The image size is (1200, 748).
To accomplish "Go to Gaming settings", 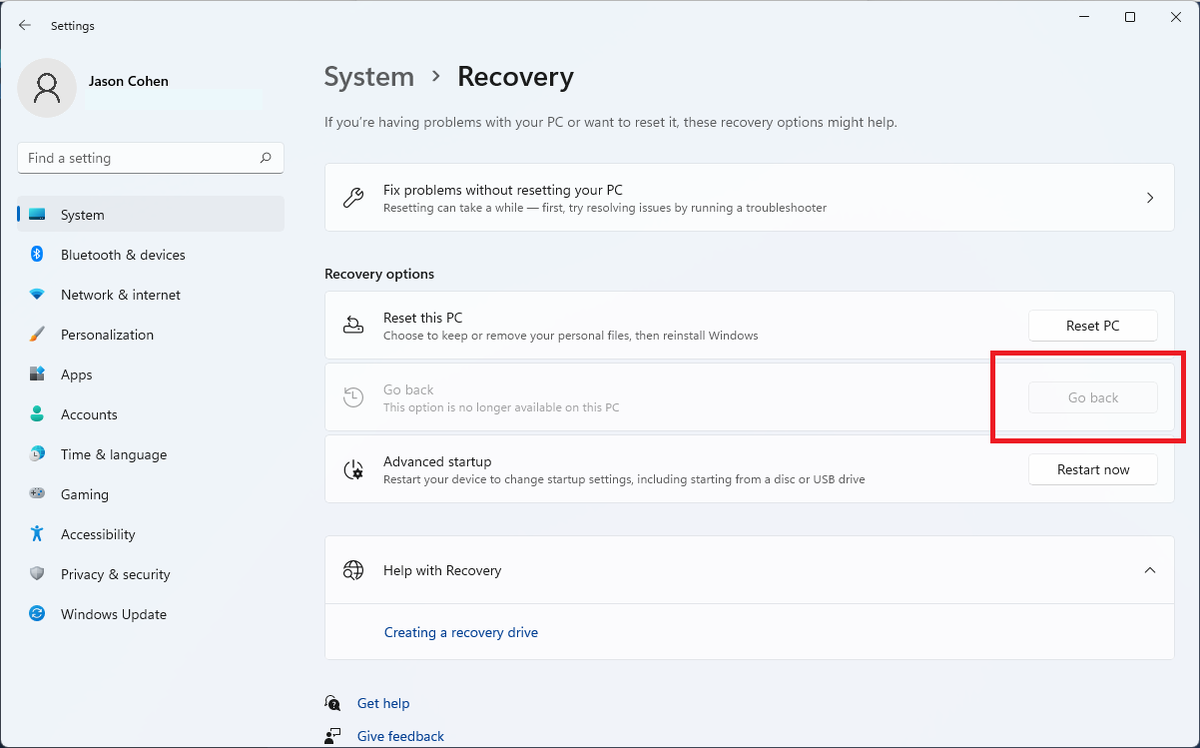I will 151,495.
